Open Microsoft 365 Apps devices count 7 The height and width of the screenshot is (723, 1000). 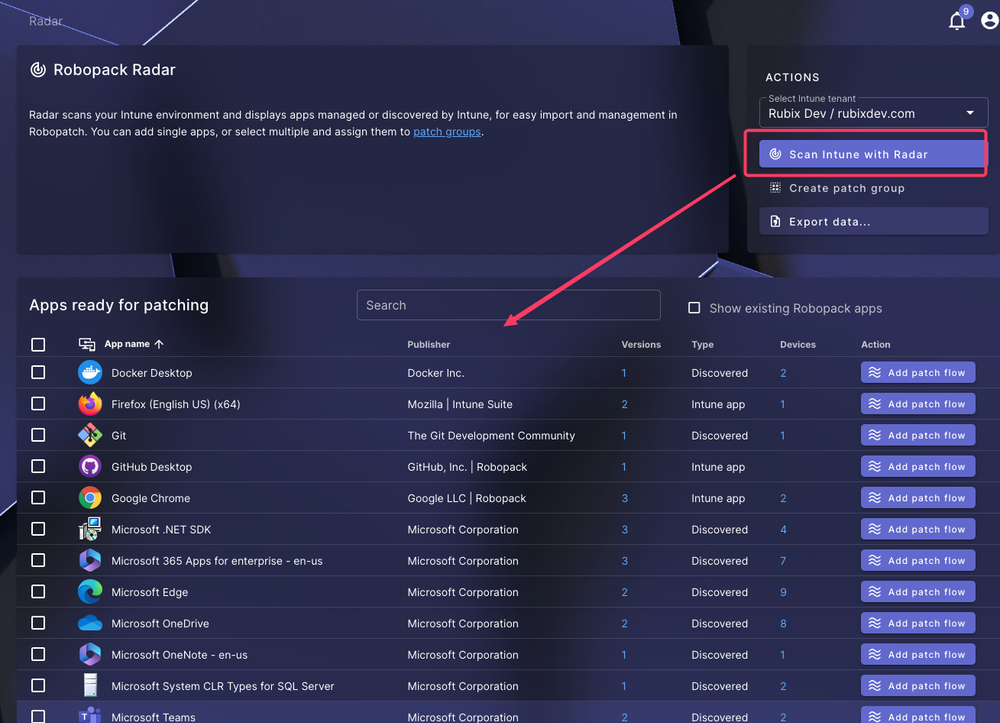click(x=783, y=560)
